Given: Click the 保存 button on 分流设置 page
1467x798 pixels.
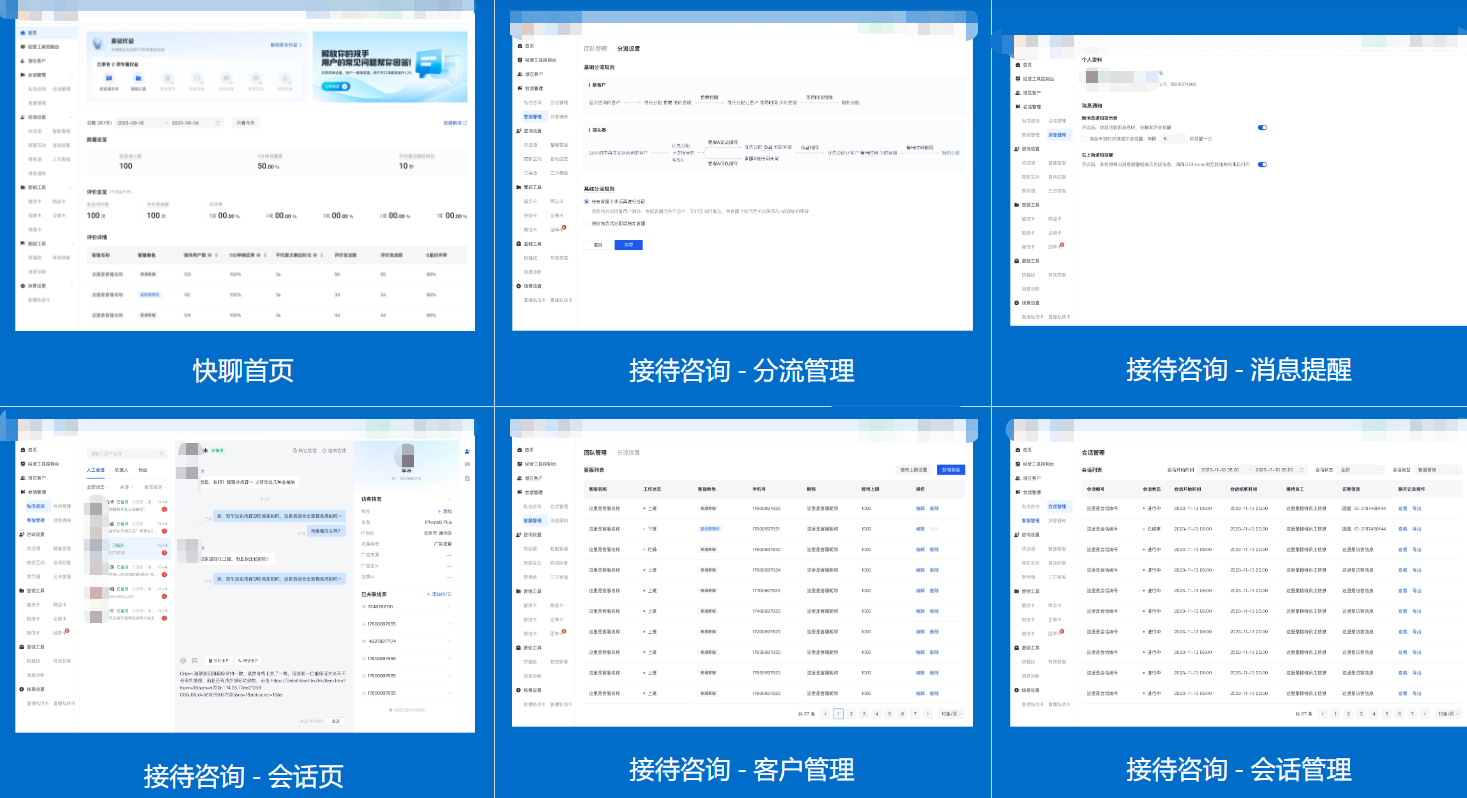Looking at the screenshot, I should [x=629, y=244].
